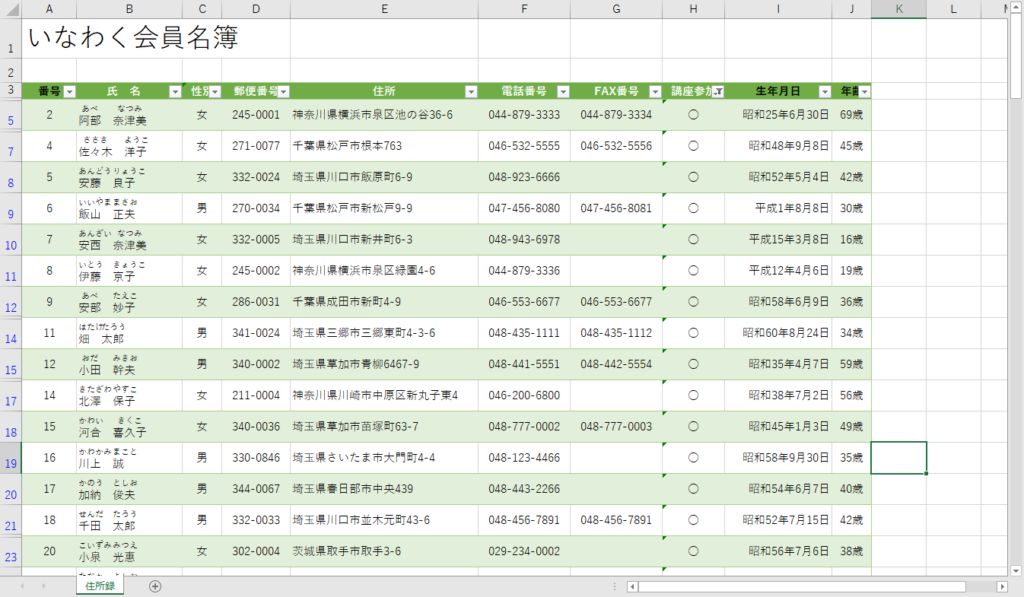Click the horizontal scrollbar thumb
This screenshot has height=597, width=1024.
tap(800, 586)
